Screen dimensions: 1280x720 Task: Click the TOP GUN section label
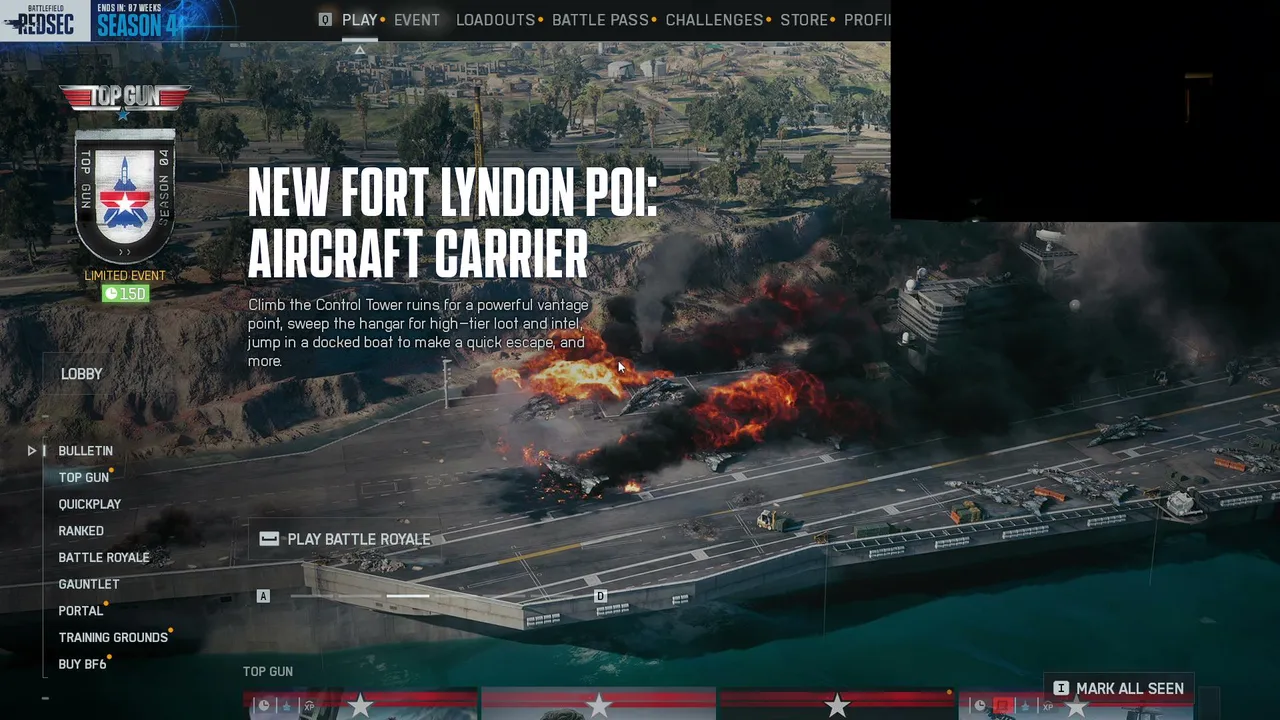point(268,672)
